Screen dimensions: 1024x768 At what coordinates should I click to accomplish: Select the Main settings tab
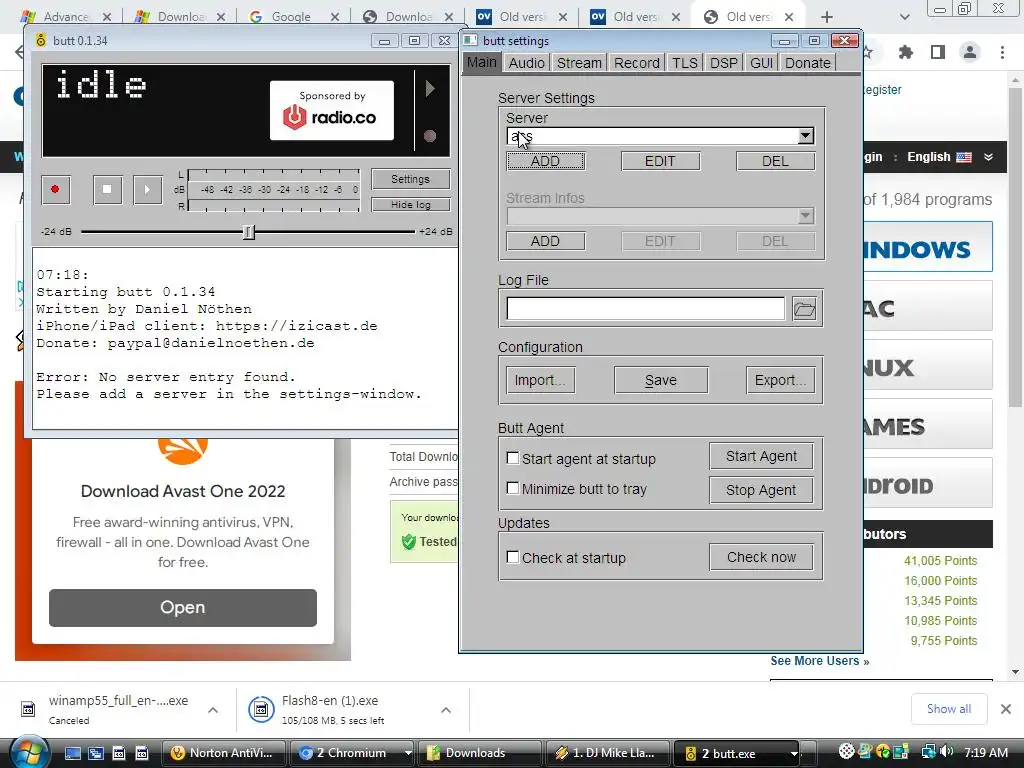point(482,62)
